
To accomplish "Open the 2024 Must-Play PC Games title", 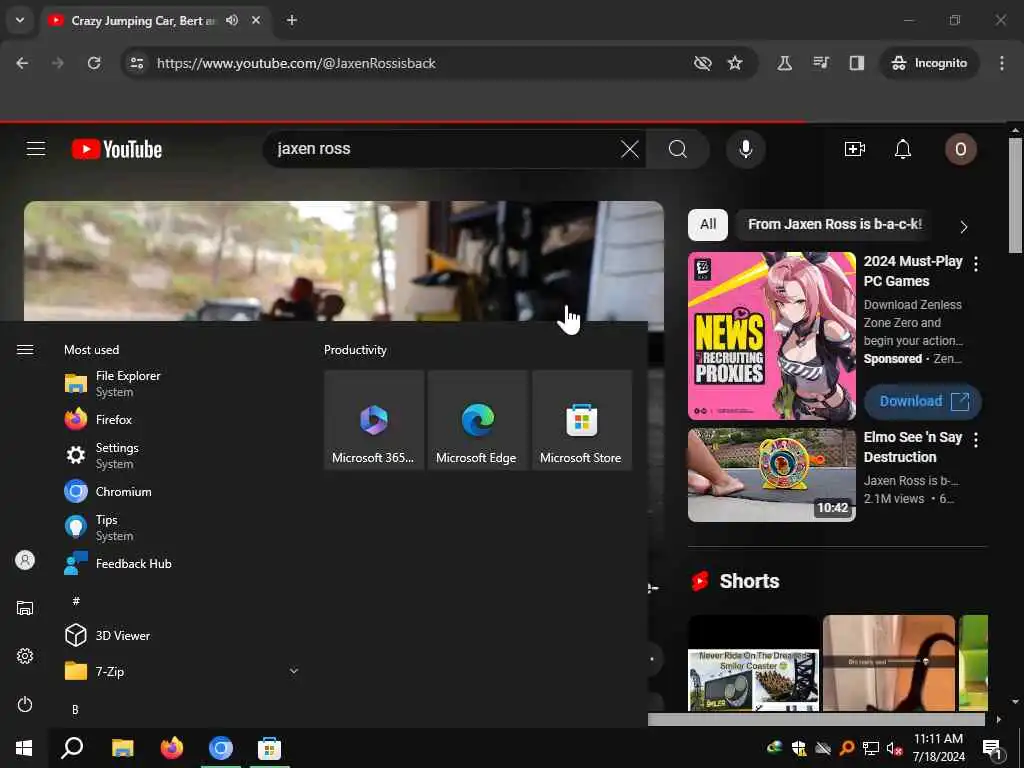I will [913, 271].
